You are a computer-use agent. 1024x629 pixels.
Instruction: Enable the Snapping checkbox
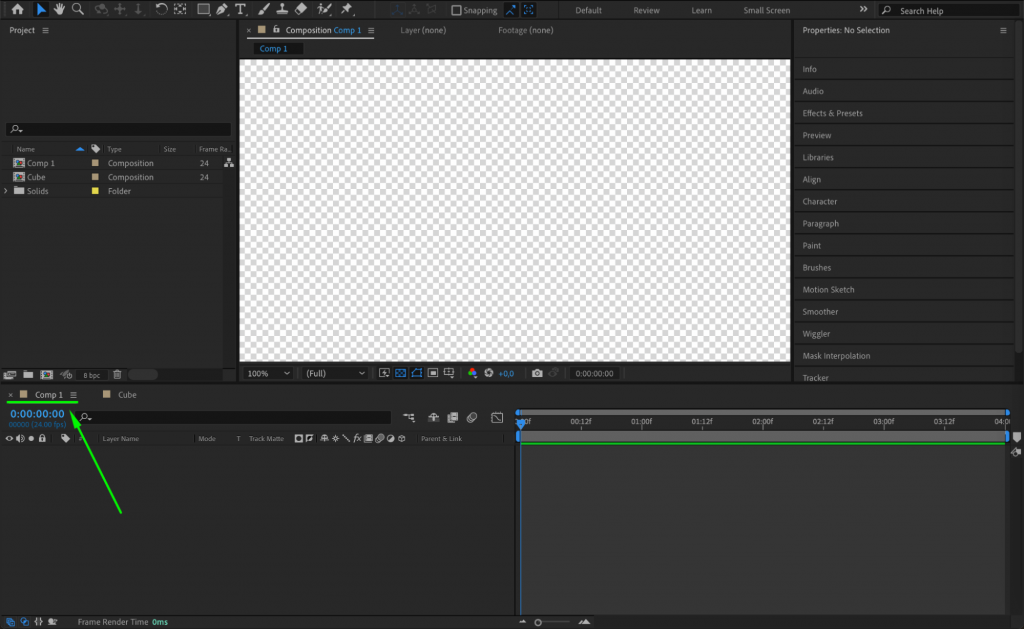click(x=455, y=9)
